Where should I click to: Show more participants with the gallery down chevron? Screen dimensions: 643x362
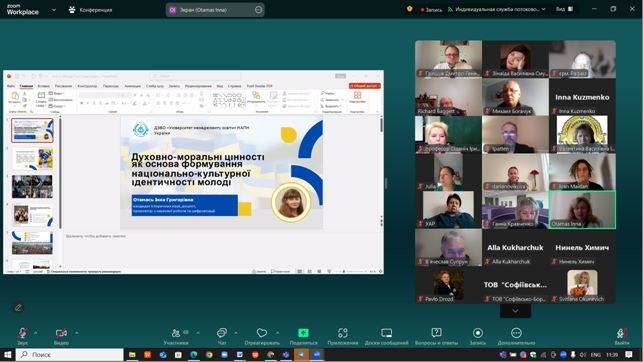tap(515, 311)
